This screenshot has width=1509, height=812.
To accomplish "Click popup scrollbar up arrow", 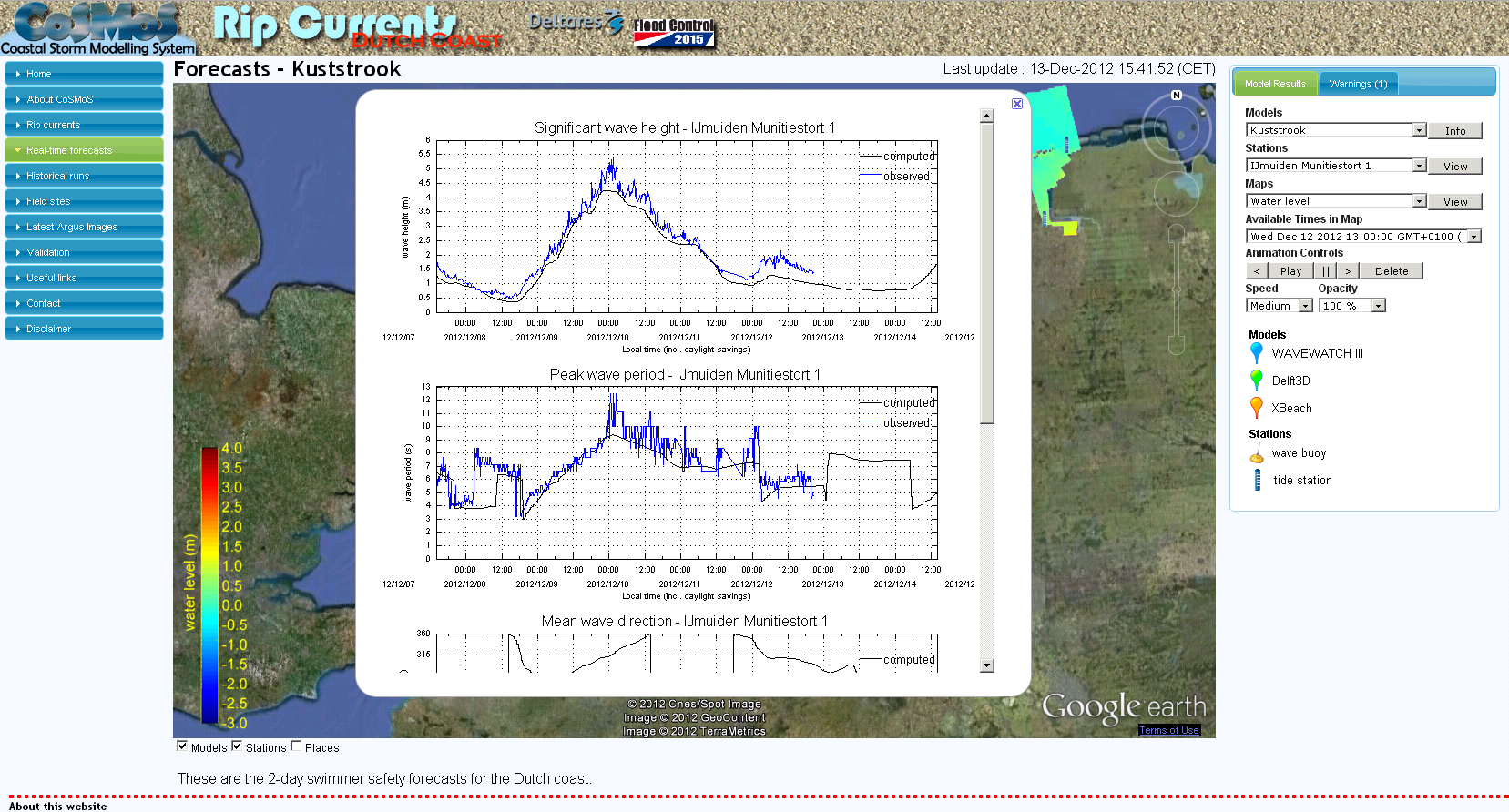I will pyautogui.click(x=986, y=116).
